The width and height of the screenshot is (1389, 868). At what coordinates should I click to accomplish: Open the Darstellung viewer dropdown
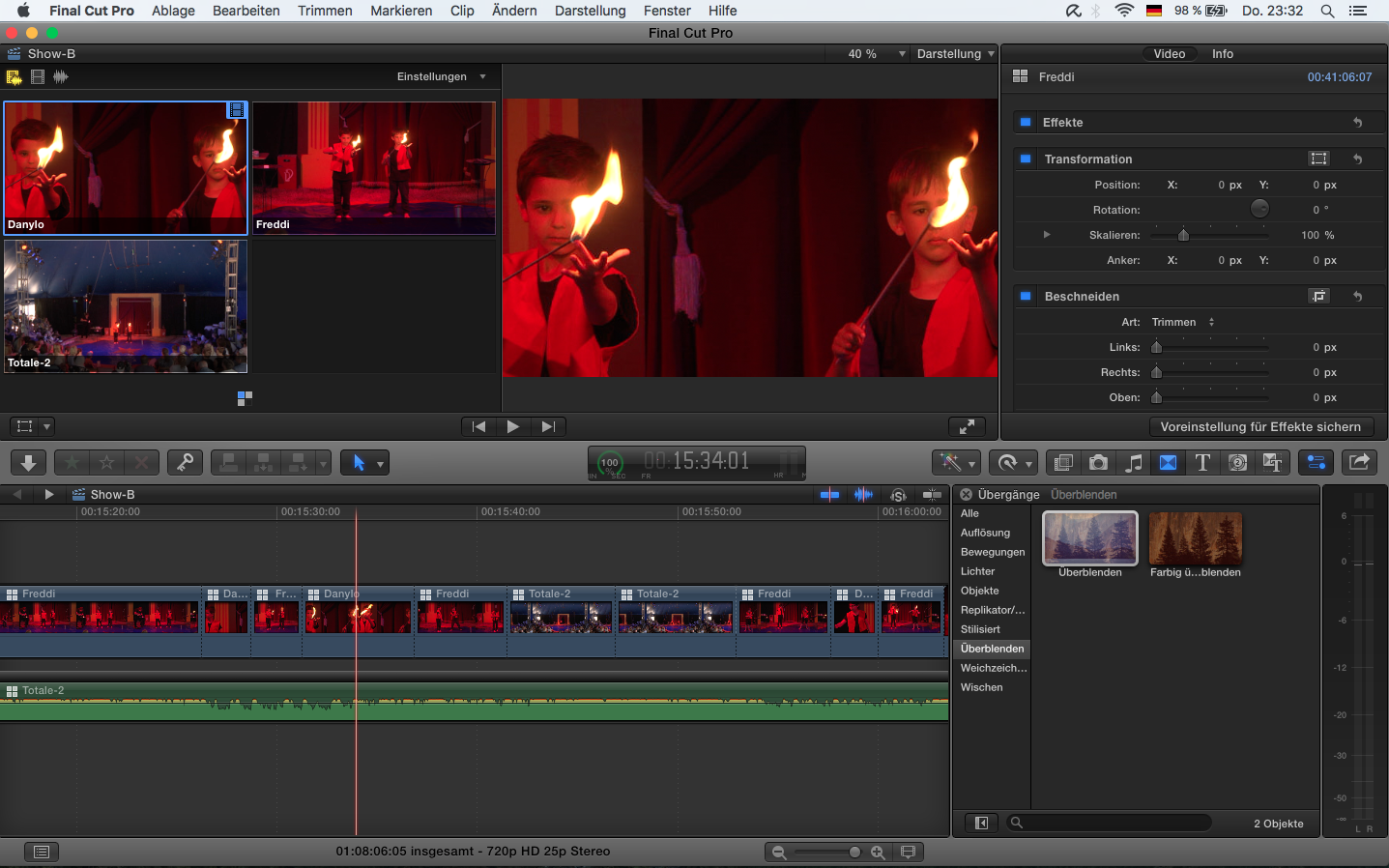955,54
